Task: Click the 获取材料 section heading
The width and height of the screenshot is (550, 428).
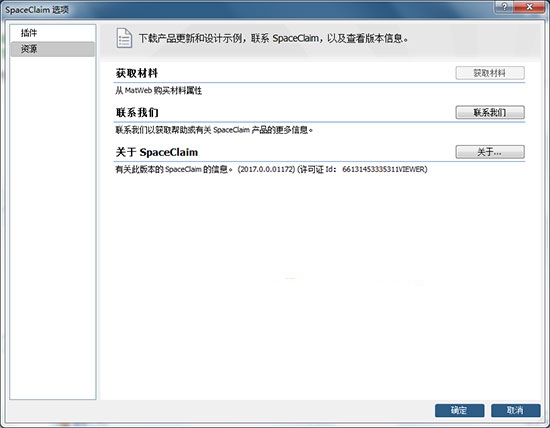Action: (137, 73)
